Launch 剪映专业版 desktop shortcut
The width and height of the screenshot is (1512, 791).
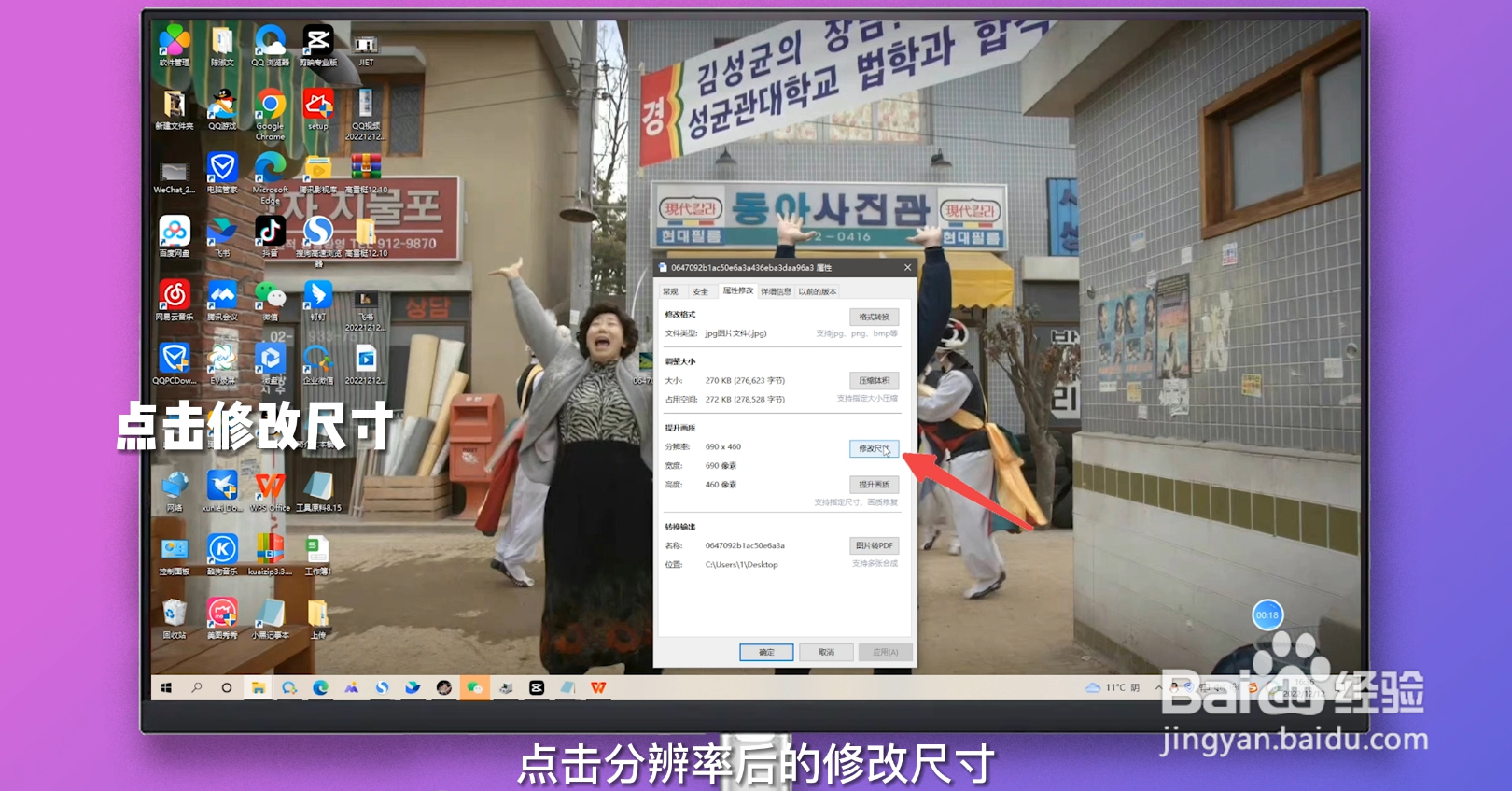tap(318, 47)
